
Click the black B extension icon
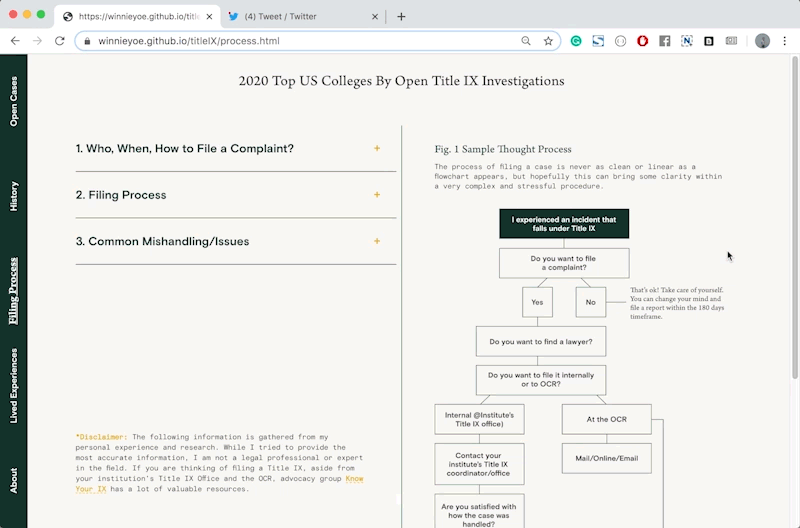click(709, 41)
